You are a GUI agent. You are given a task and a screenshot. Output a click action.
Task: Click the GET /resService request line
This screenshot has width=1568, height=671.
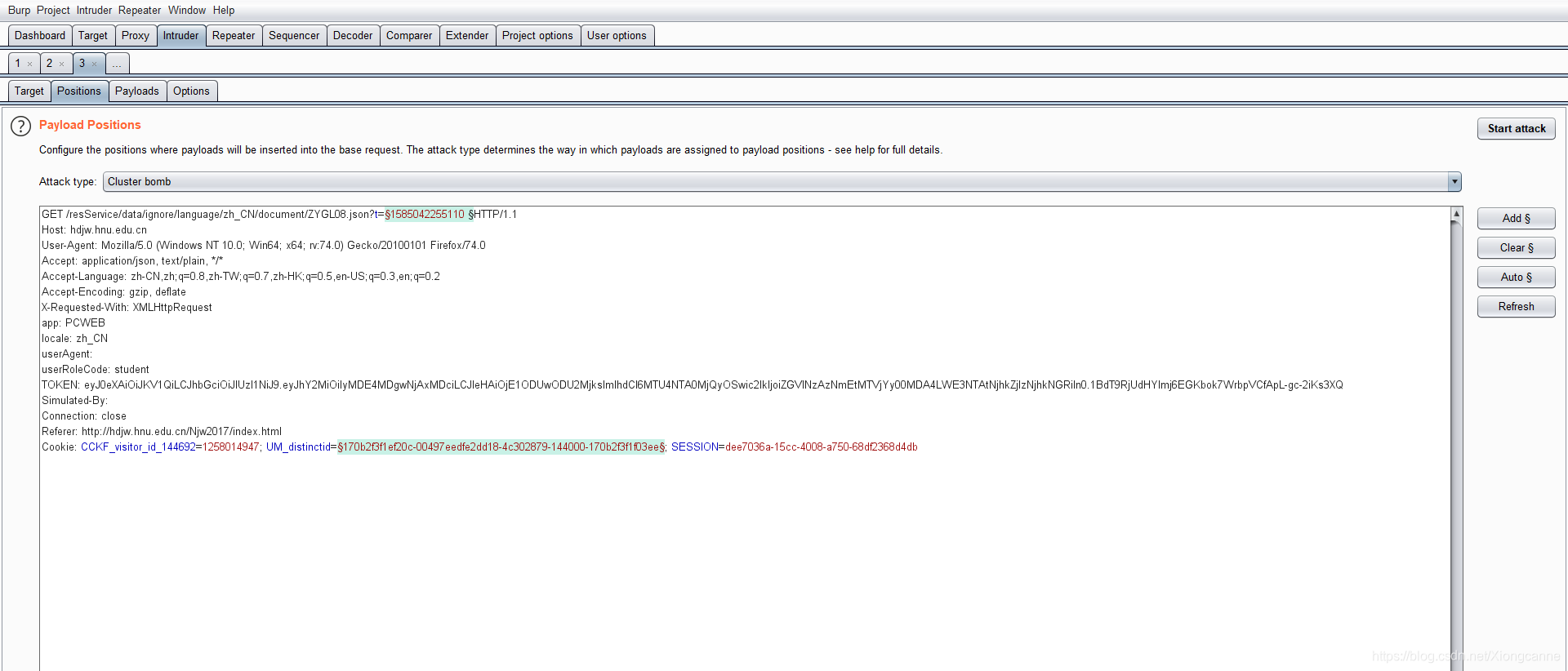[279, 215]
